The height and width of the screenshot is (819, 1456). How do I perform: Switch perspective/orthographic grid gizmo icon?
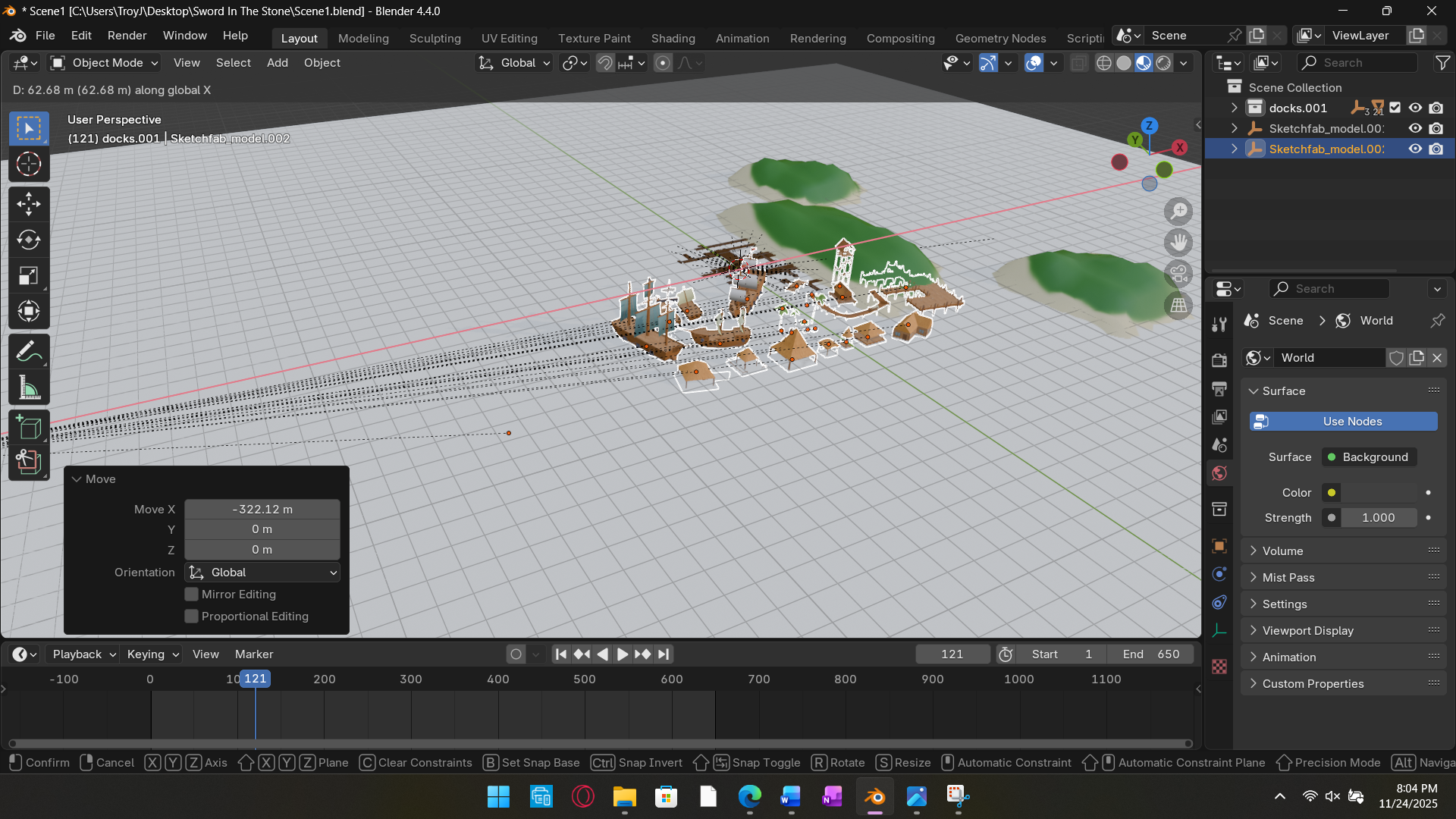(x=1178, y=306)
